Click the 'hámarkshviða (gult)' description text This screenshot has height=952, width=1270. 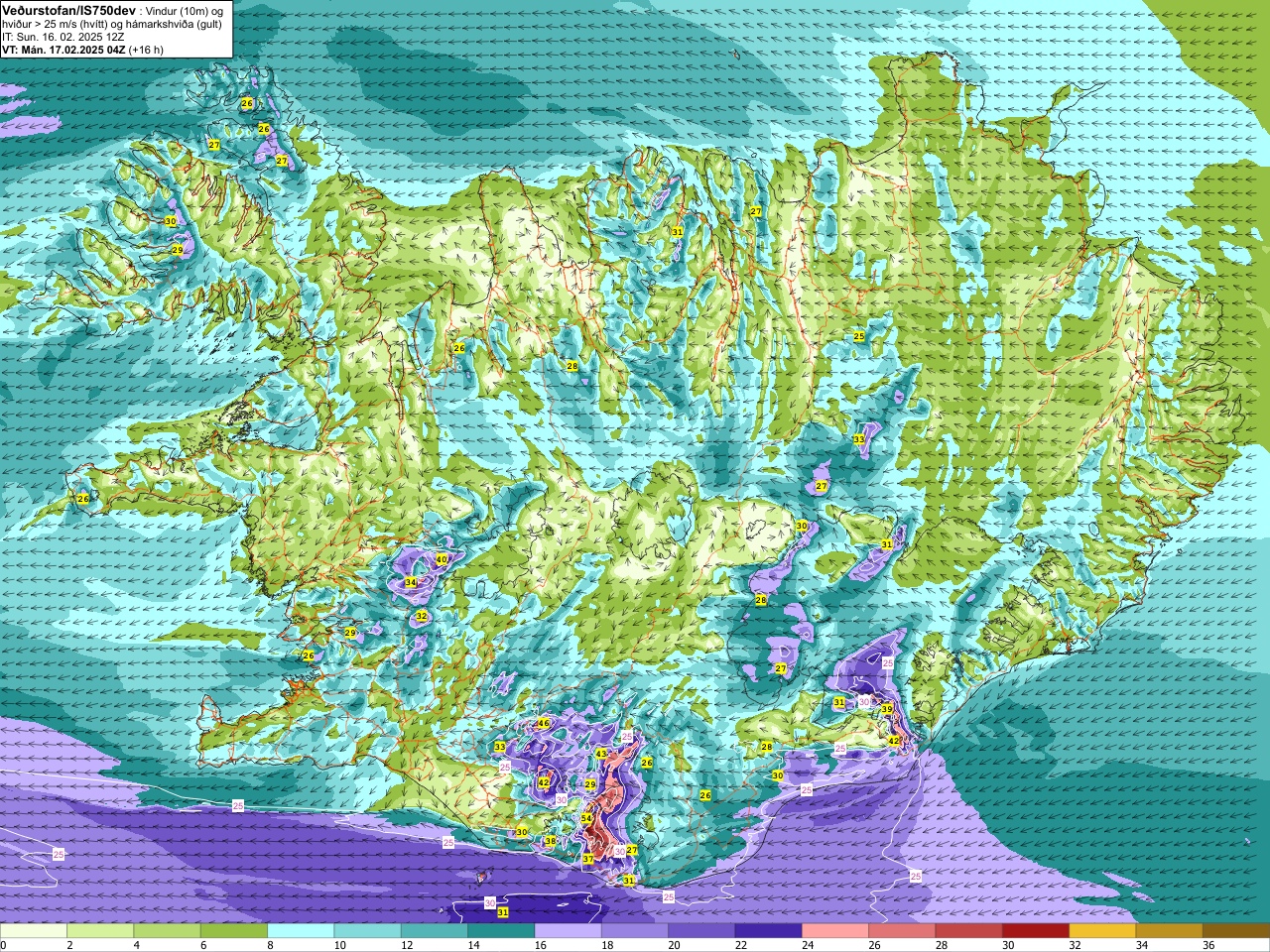[173, 24]
